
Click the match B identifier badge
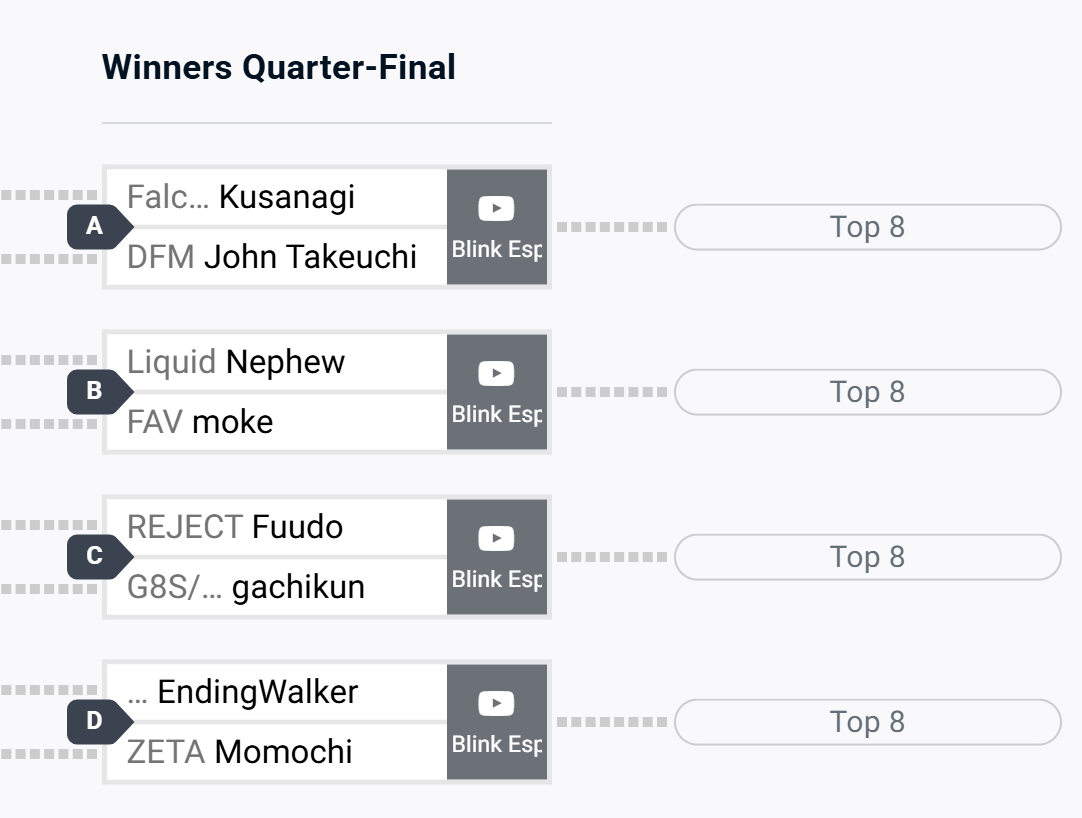pos(99,391)
